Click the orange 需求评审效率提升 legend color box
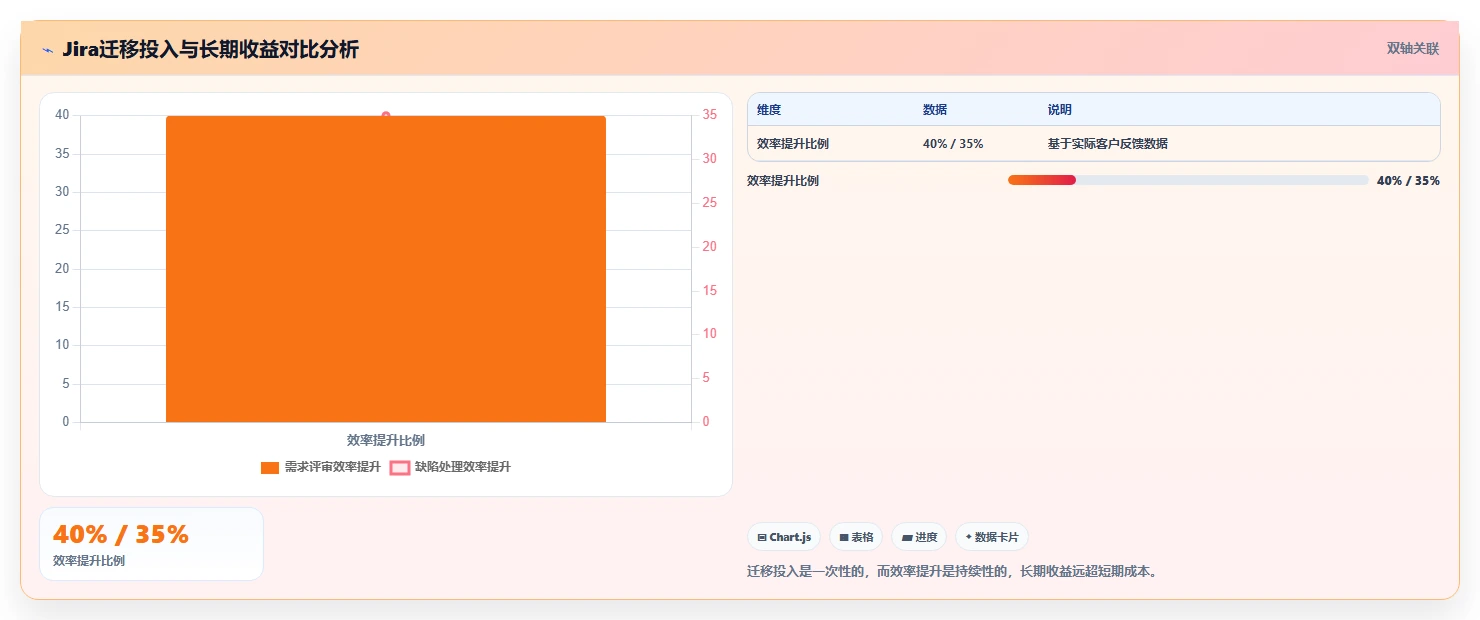Image resolution: width=1480 pixels, height=620 pixels. [270, 468]
